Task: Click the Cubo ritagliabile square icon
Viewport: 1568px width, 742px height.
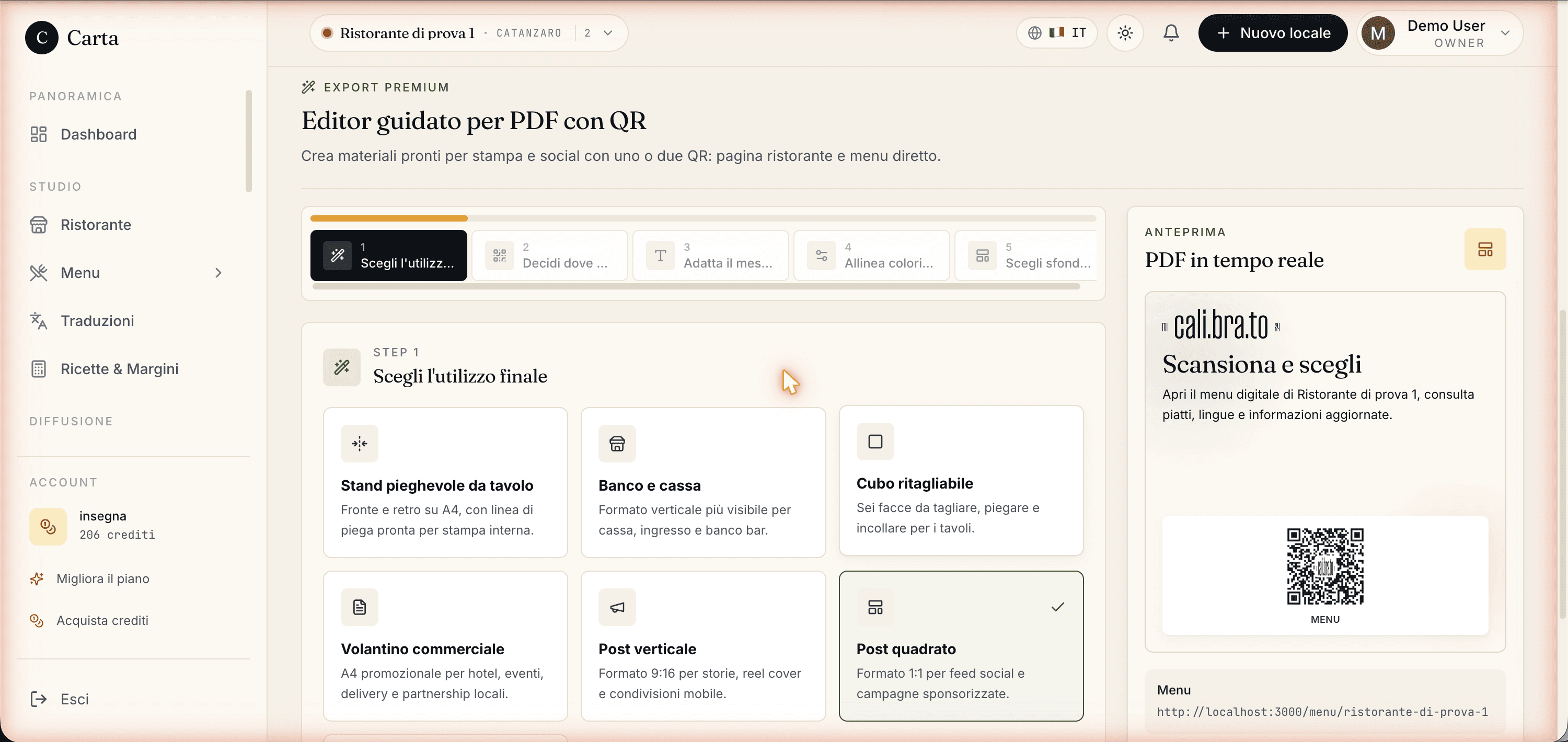Action: (x=875, y=442)
